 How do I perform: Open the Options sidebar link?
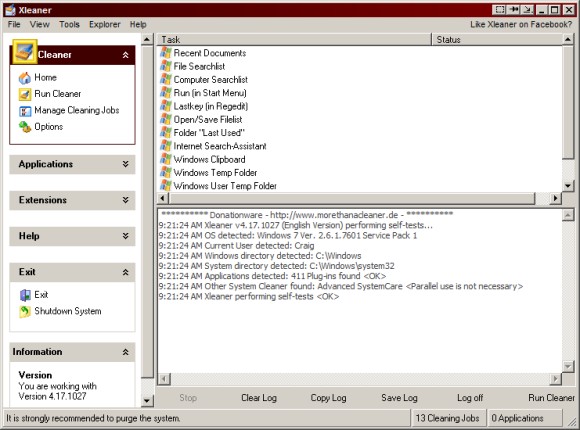(x=49, y=127)
